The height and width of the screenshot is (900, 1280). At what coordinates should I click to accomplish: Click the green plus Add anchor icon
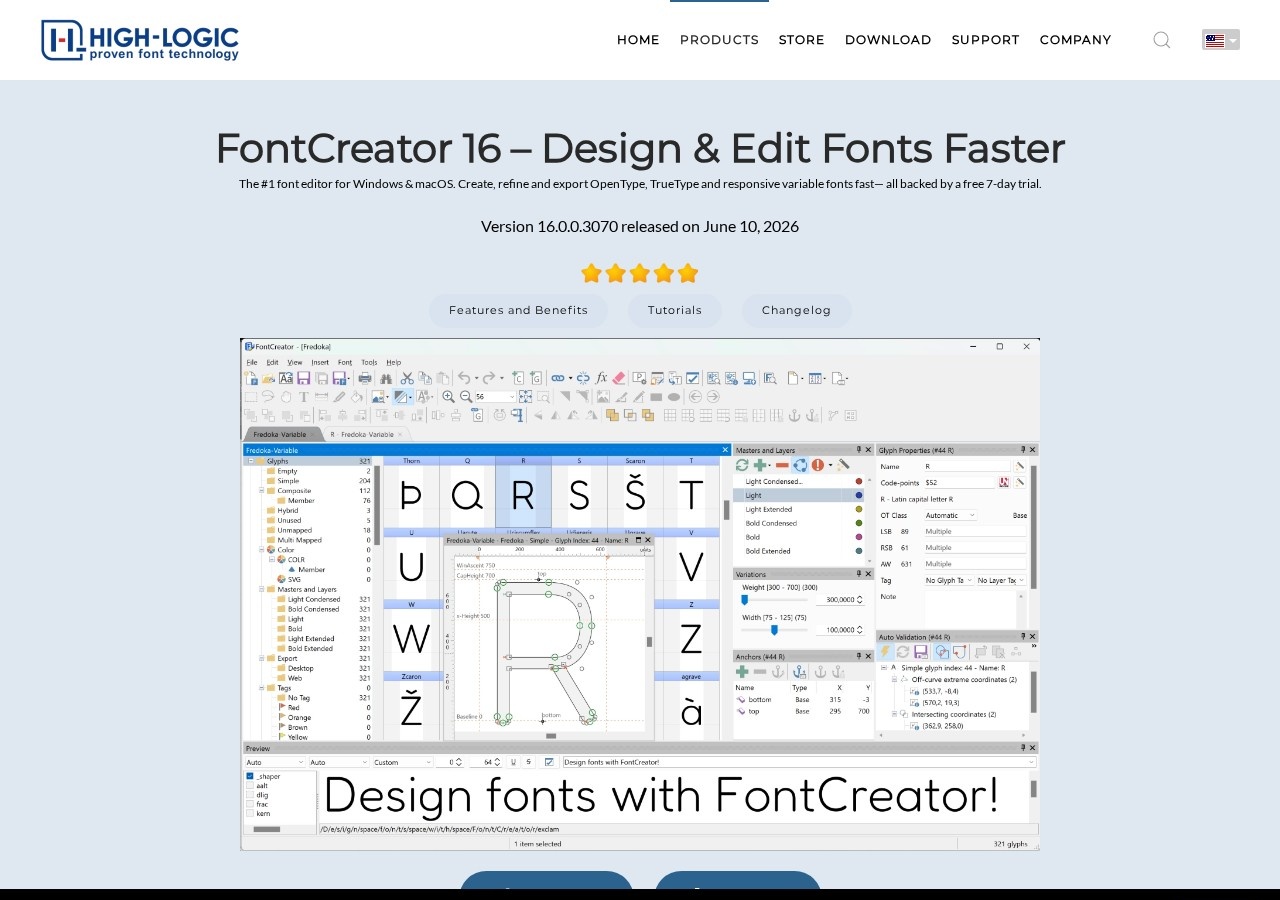point(742,672)
